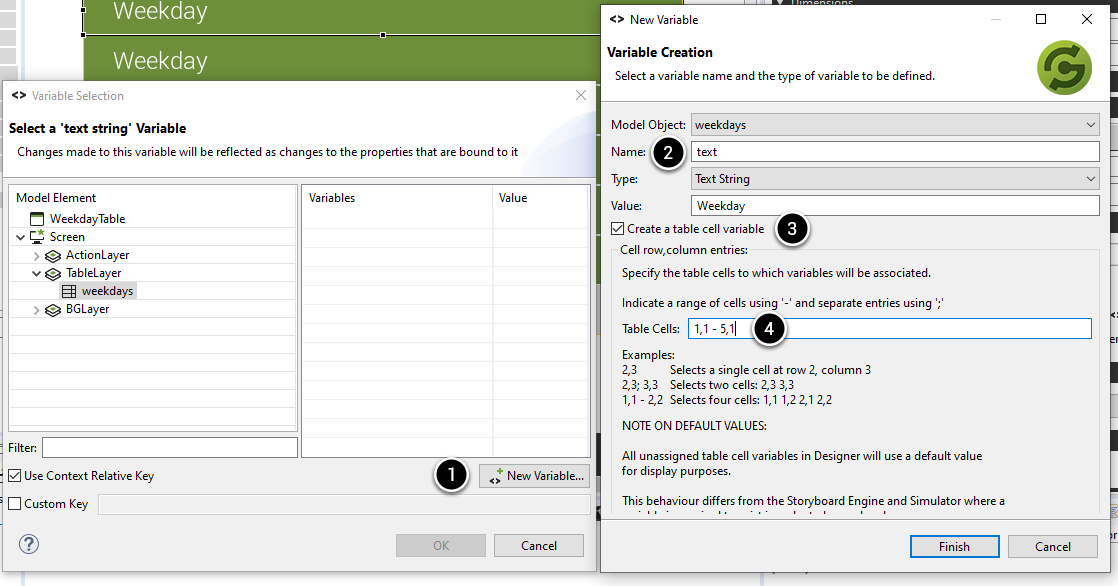Click the BGLayer stacked-layers icon
The height and width of the screenshot is (586, 1118).
tap(52, 309)
